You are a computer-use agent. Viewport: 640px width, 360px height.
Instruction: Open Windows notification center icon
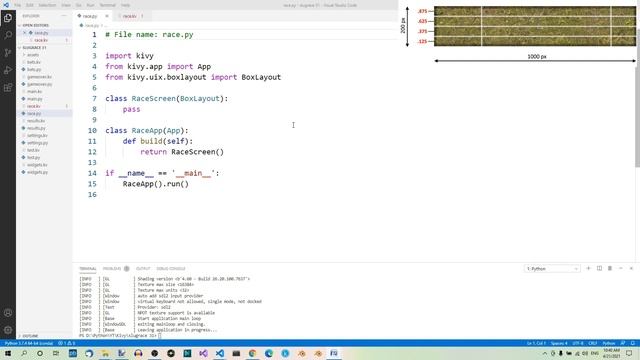629,353
